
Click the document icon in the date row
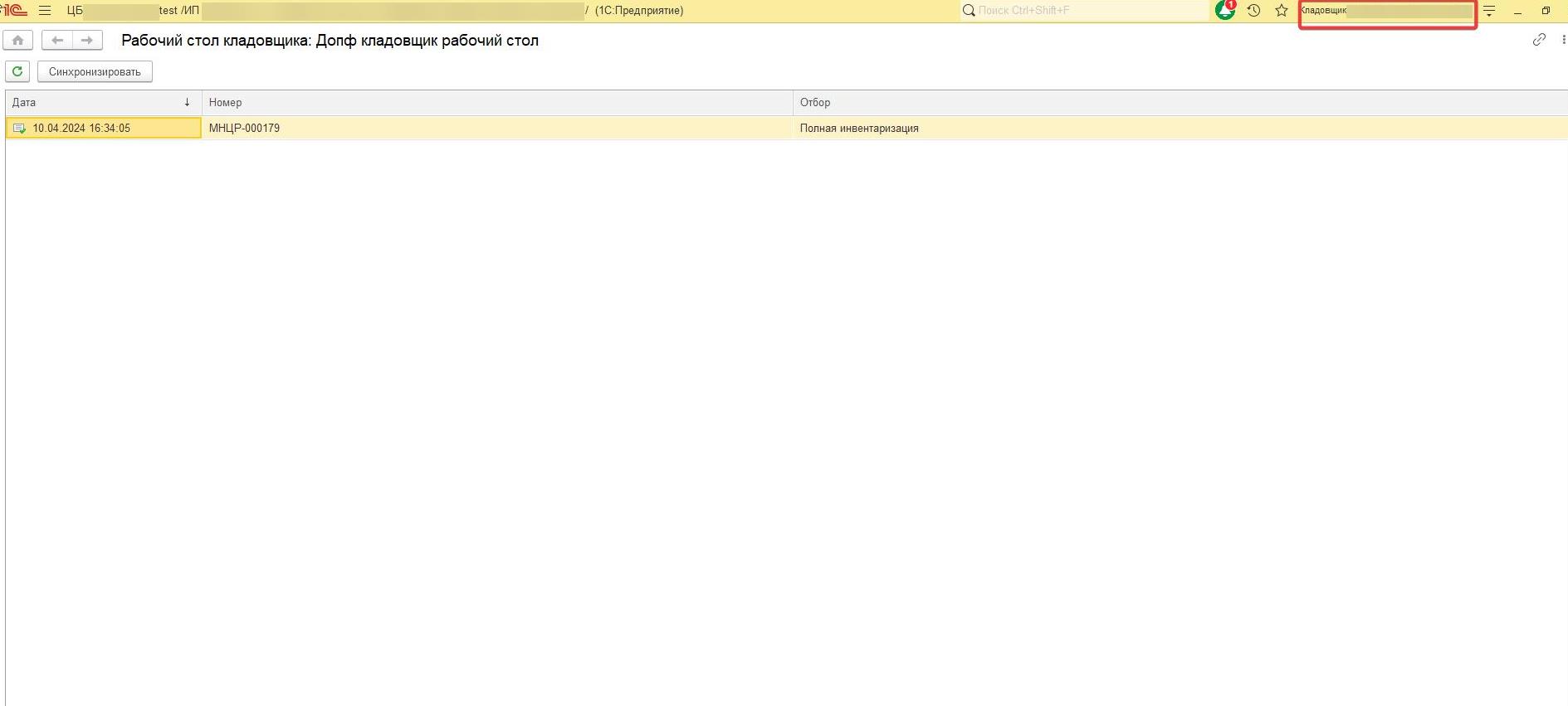(20, 129)
